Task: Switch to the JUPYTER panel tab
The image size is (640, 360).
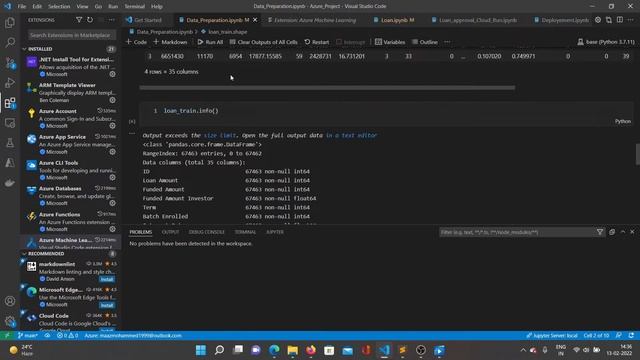Action: (x=275, y=232)
